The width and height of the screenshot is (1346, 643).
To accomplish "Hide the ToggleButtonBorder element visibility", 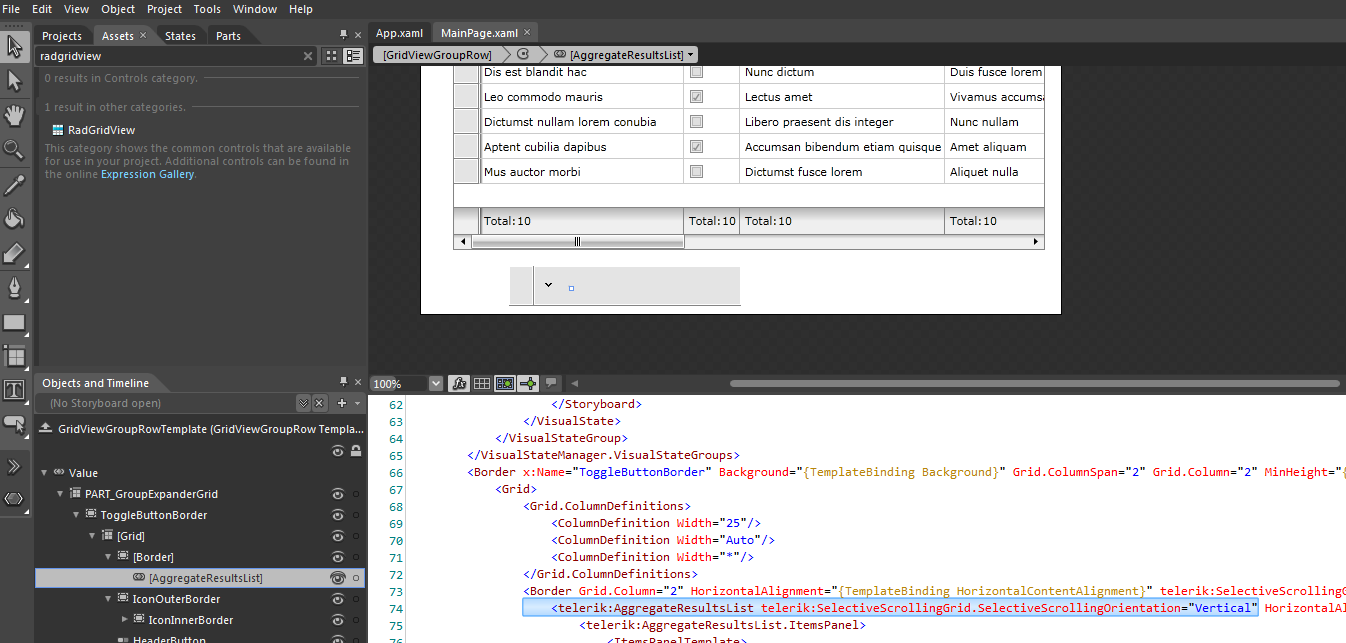I will point(338,515).
